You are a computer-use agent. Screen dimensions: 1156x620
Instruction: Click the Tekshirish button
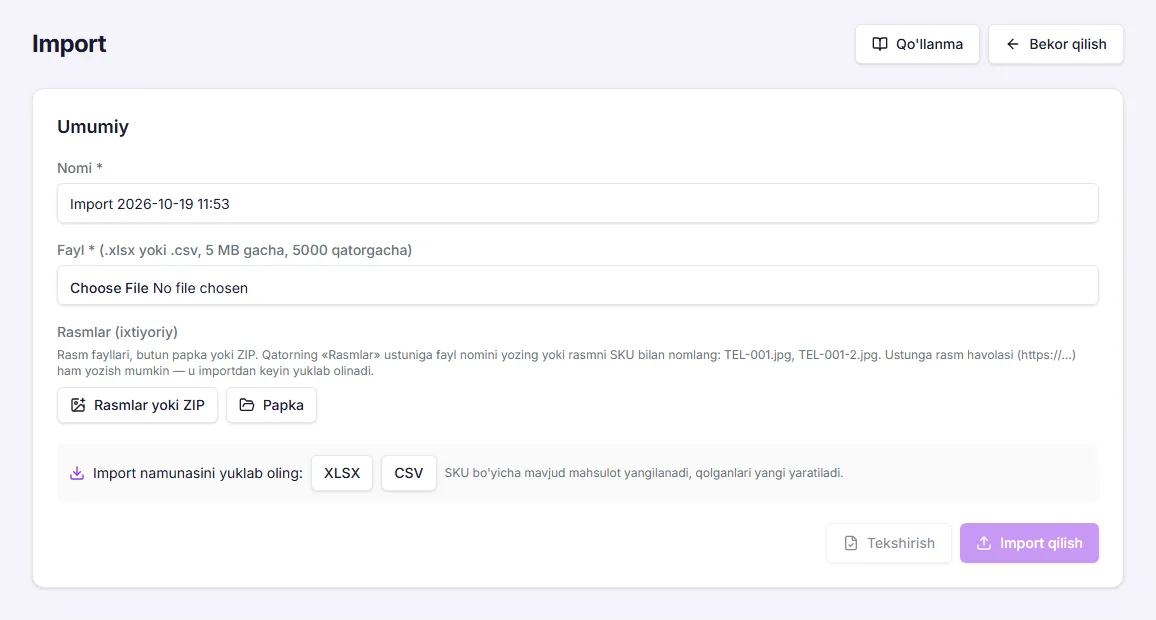pos(889,543)
